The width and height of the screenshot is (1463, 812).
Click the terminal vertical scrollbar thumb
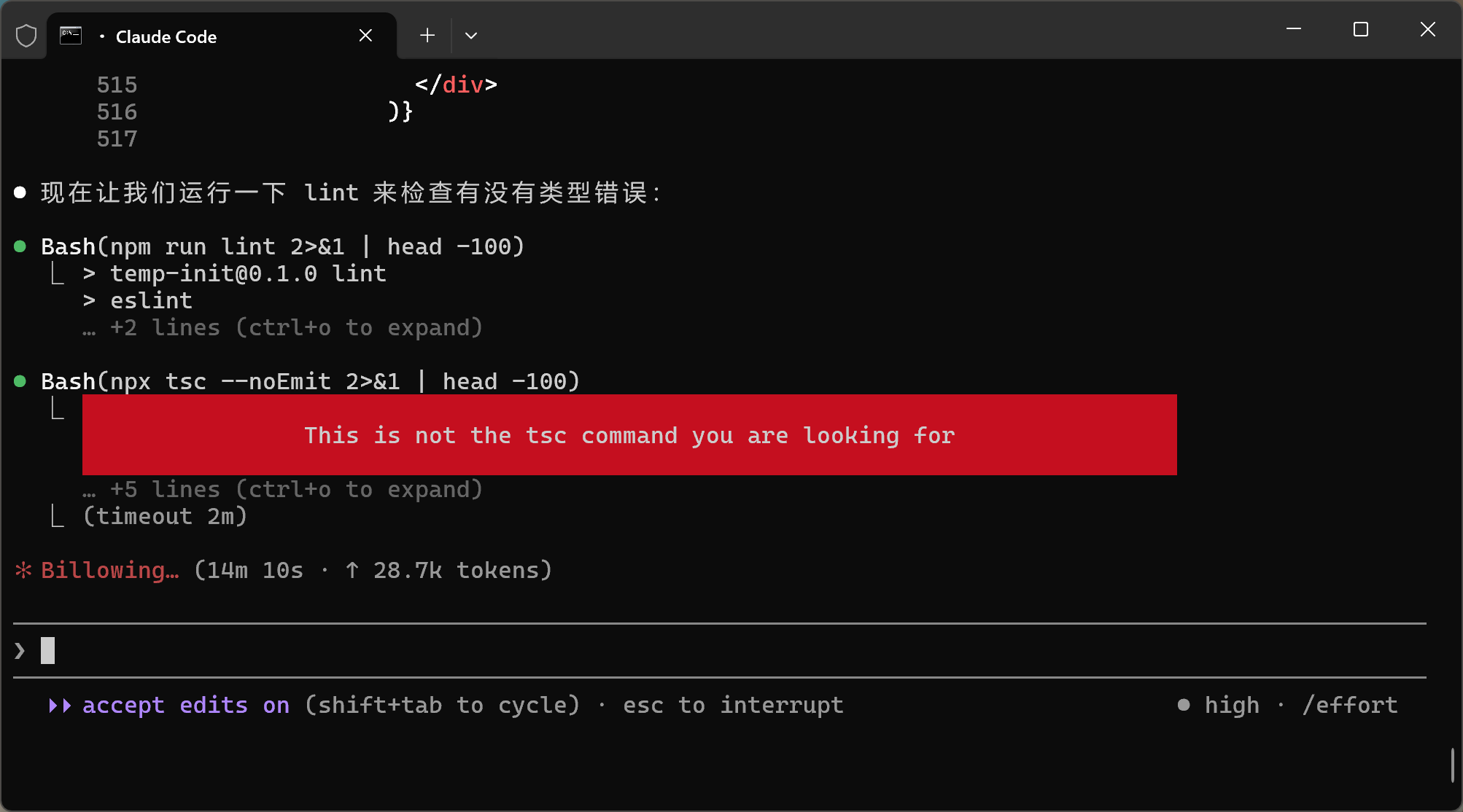coord(1452,765)
